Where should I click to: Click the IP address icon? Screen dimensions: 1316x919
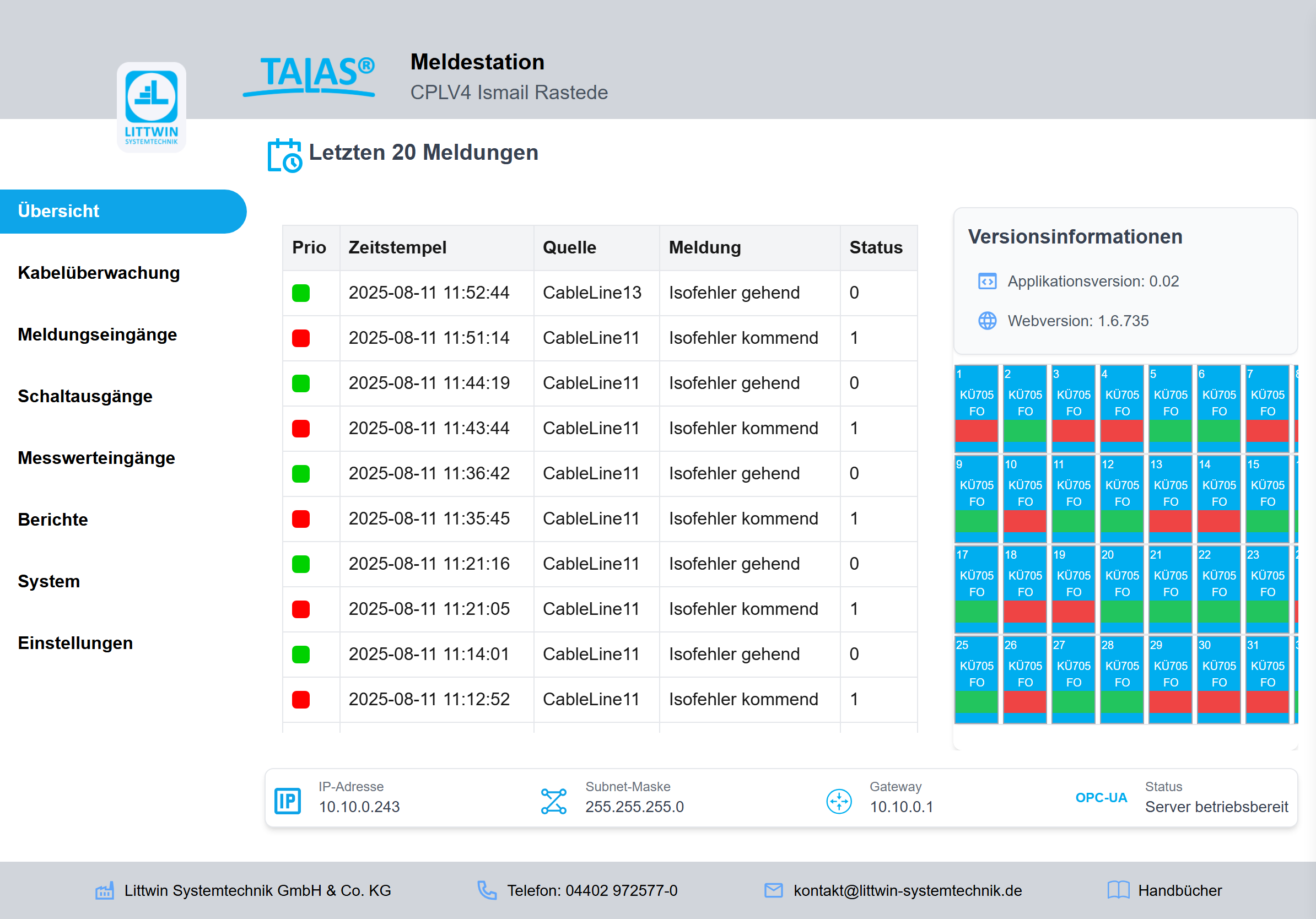coord(288,801)
